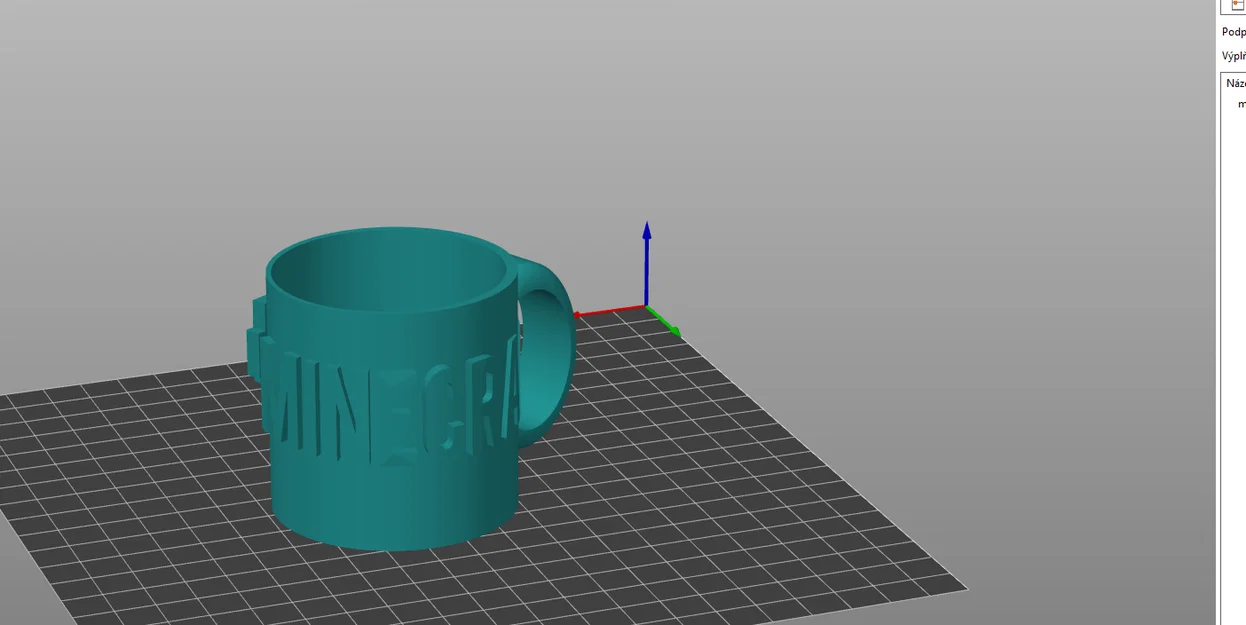Click the orange icon in the top-right panel
1246x625 pixels.
pos(1237,5)
